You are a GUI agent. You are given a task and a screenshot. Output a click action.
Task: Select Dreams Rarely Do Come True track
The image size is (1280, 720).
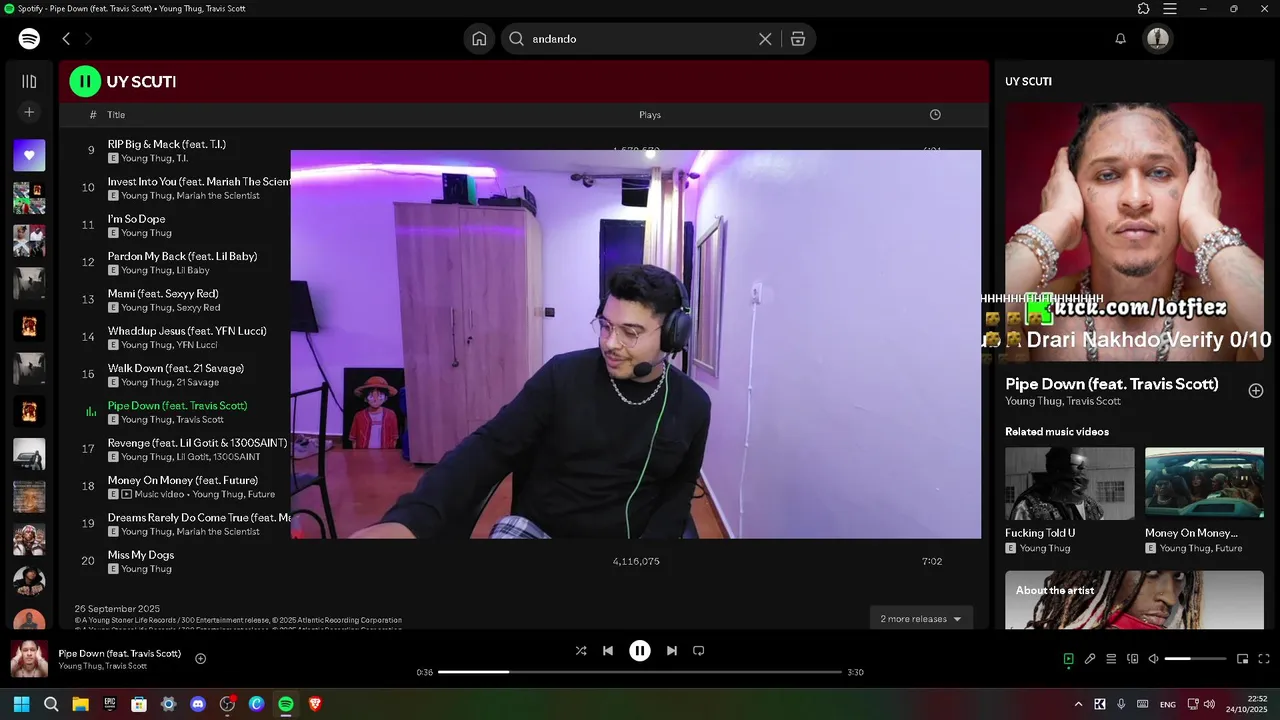[x=199, y=518]
